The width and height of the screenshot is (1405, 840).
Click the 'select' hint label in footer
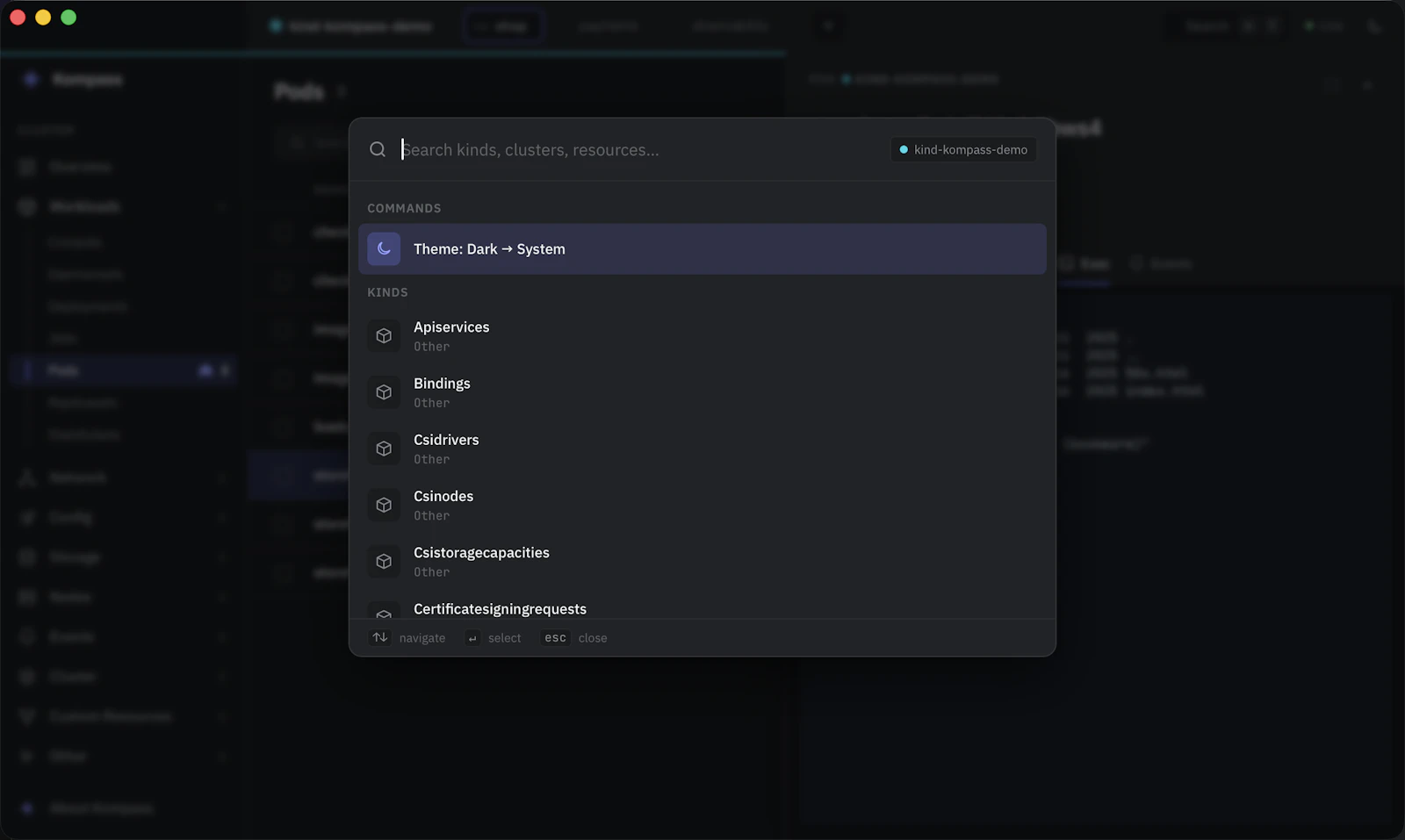tap(505, 638)
